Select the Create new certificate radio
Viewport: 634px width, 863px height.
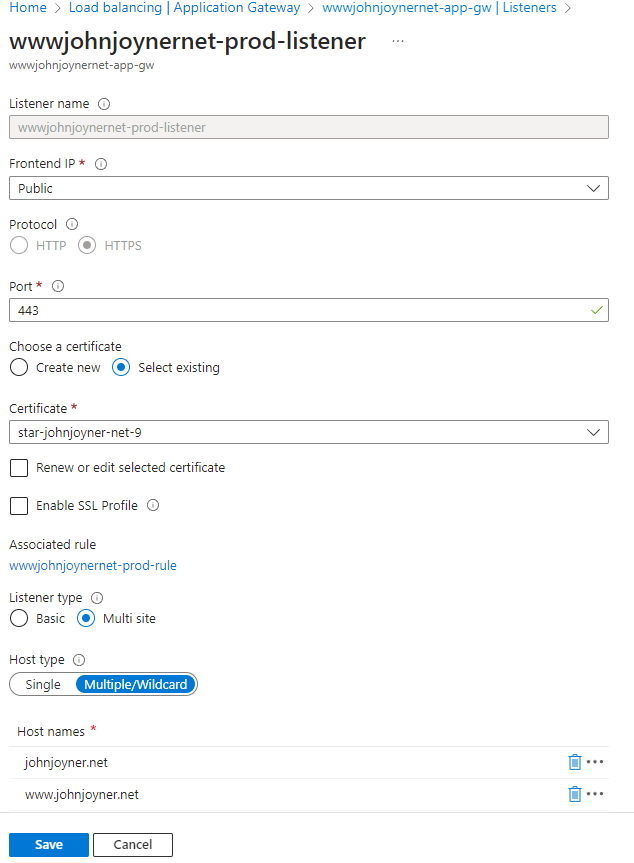click(19, 367)
